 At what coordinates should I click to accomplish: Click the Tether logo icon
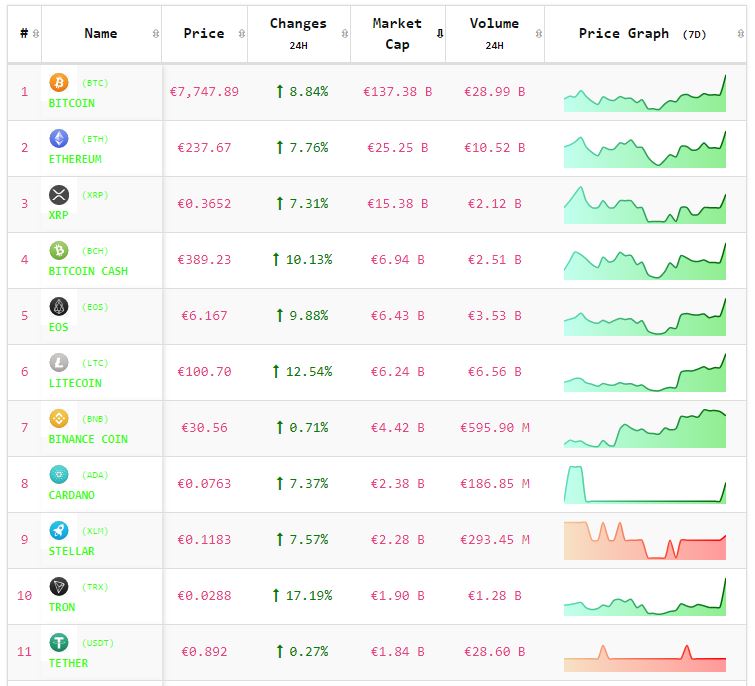58,643
